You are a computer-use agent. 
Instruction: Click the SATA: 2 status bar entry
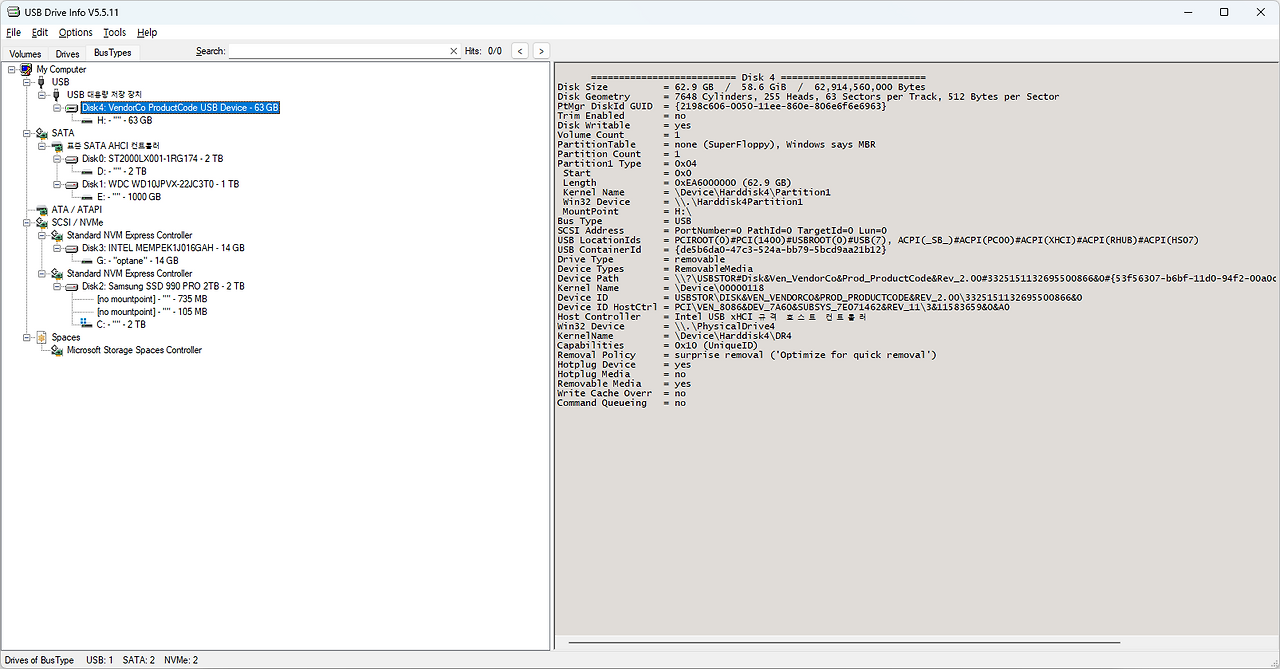138,660
